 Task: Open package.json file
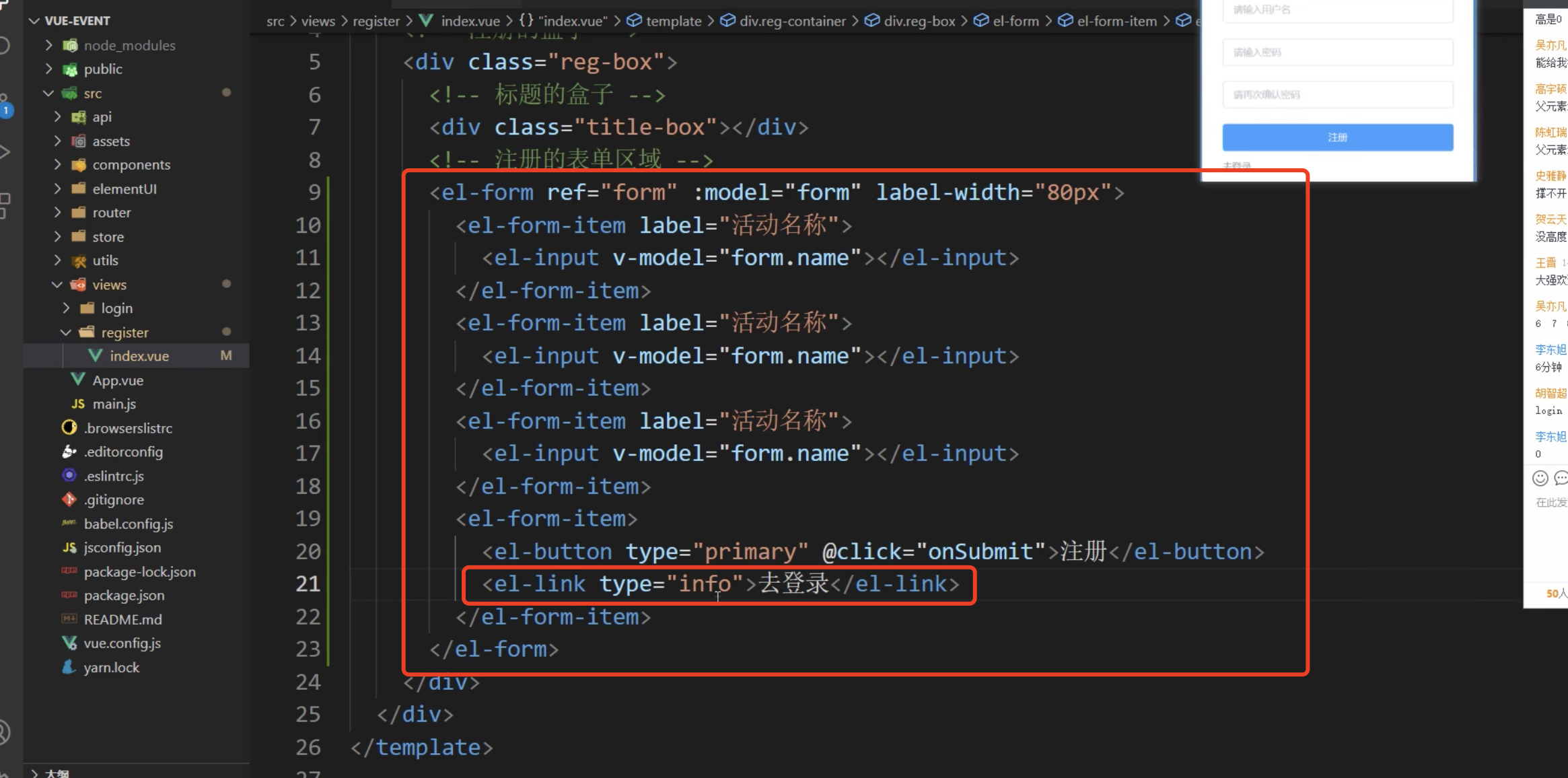tap(124, 595)
